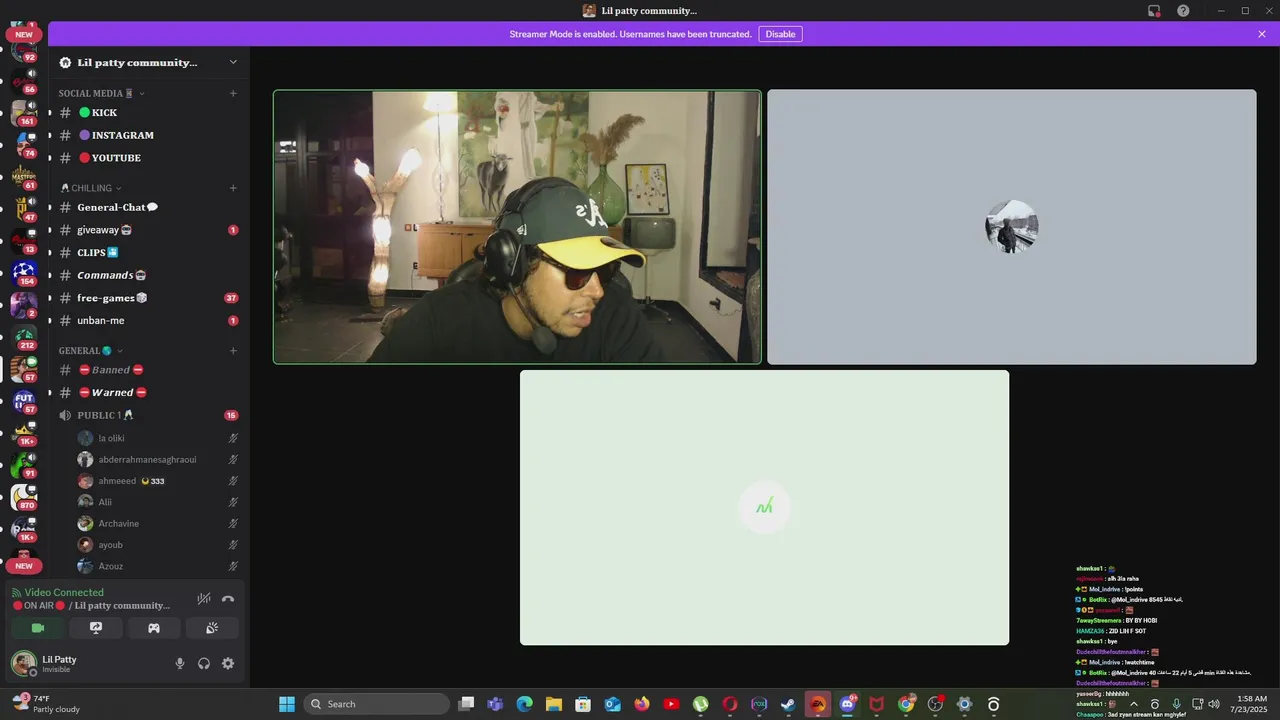The image size is (1280, 720).
Task: Open User Settings gear icon
Action: [x=228, y=663]
